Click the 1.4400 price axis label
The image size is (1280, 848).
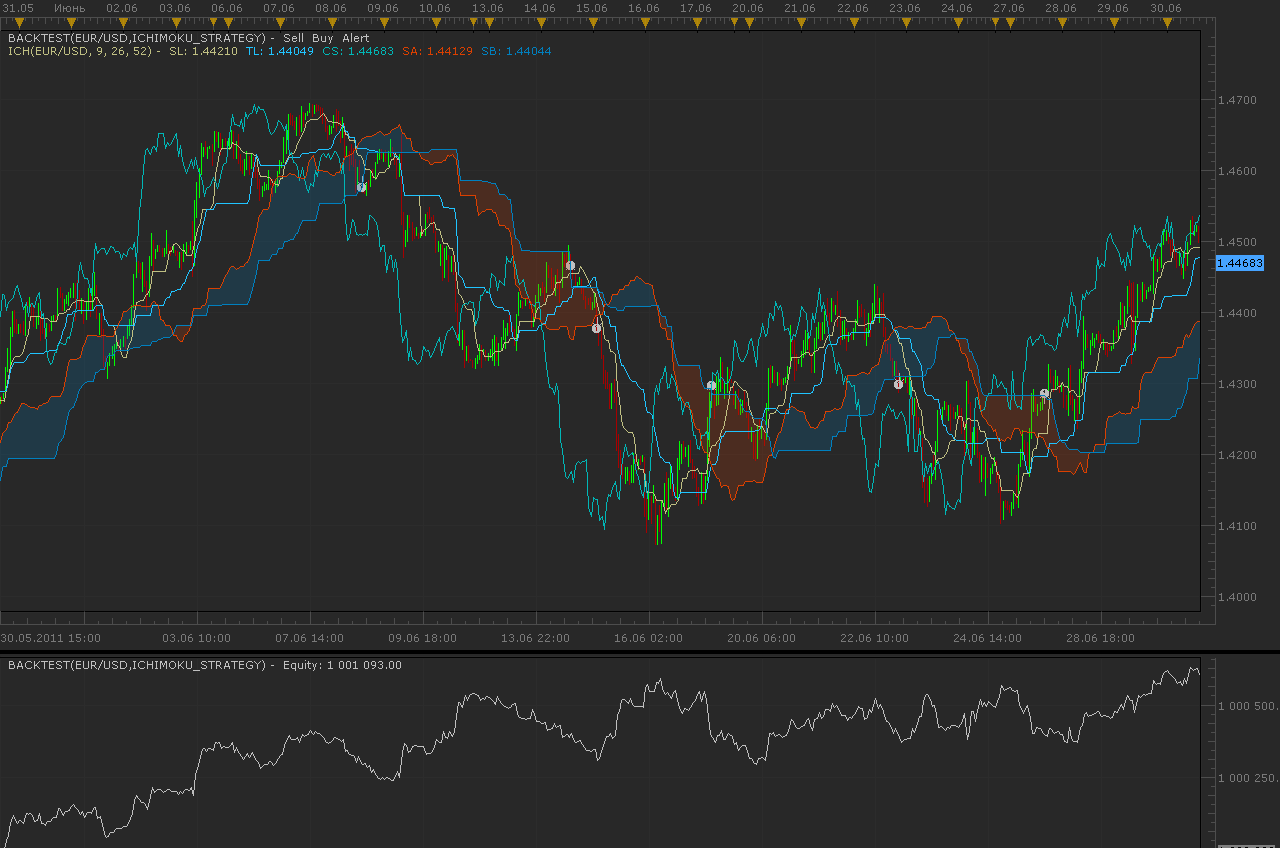(1237, 314)
